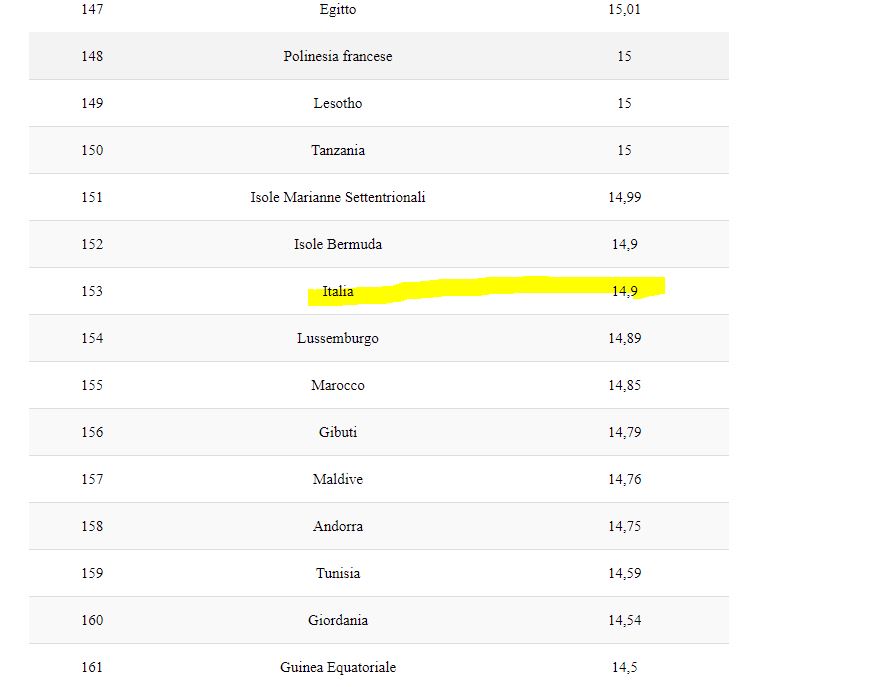Click the Marocco country name
Screen dimensions: 894x687
(338, 386)
